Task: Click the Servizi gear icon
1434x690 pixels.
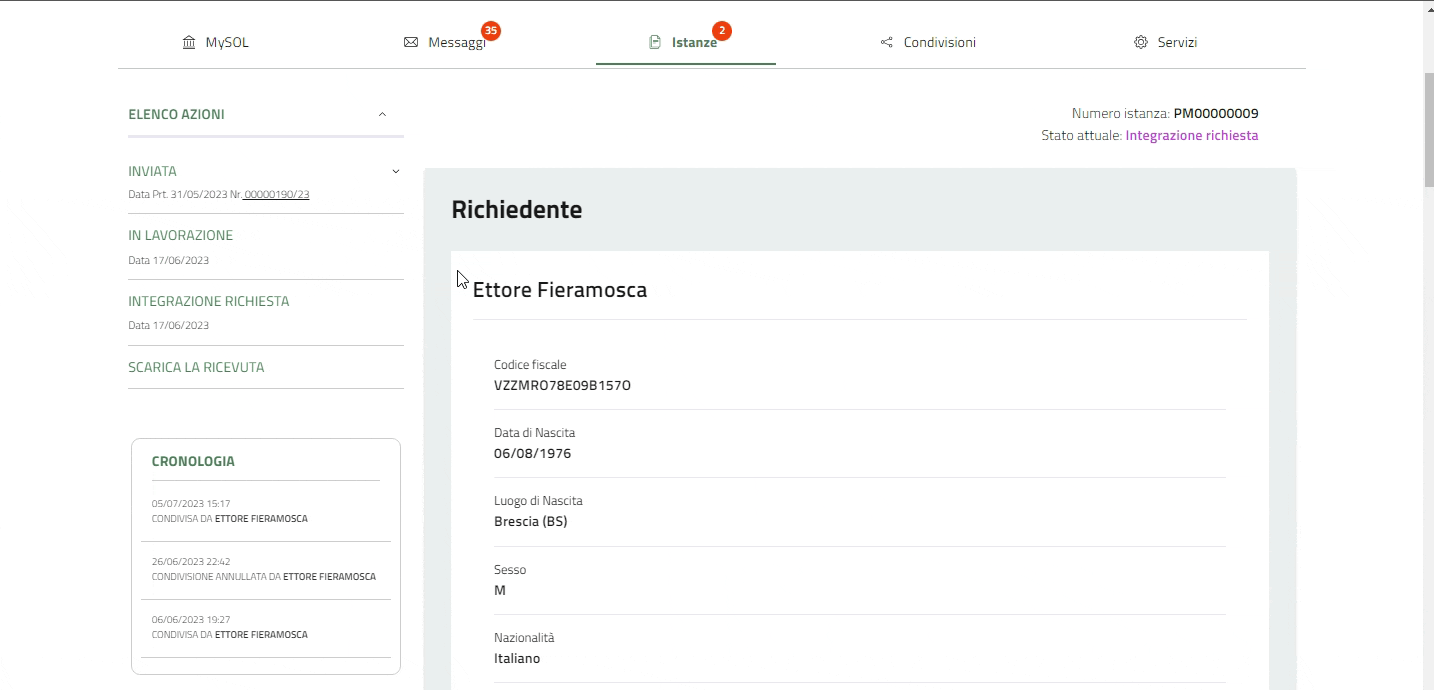Action: (x=1141, y=43)
